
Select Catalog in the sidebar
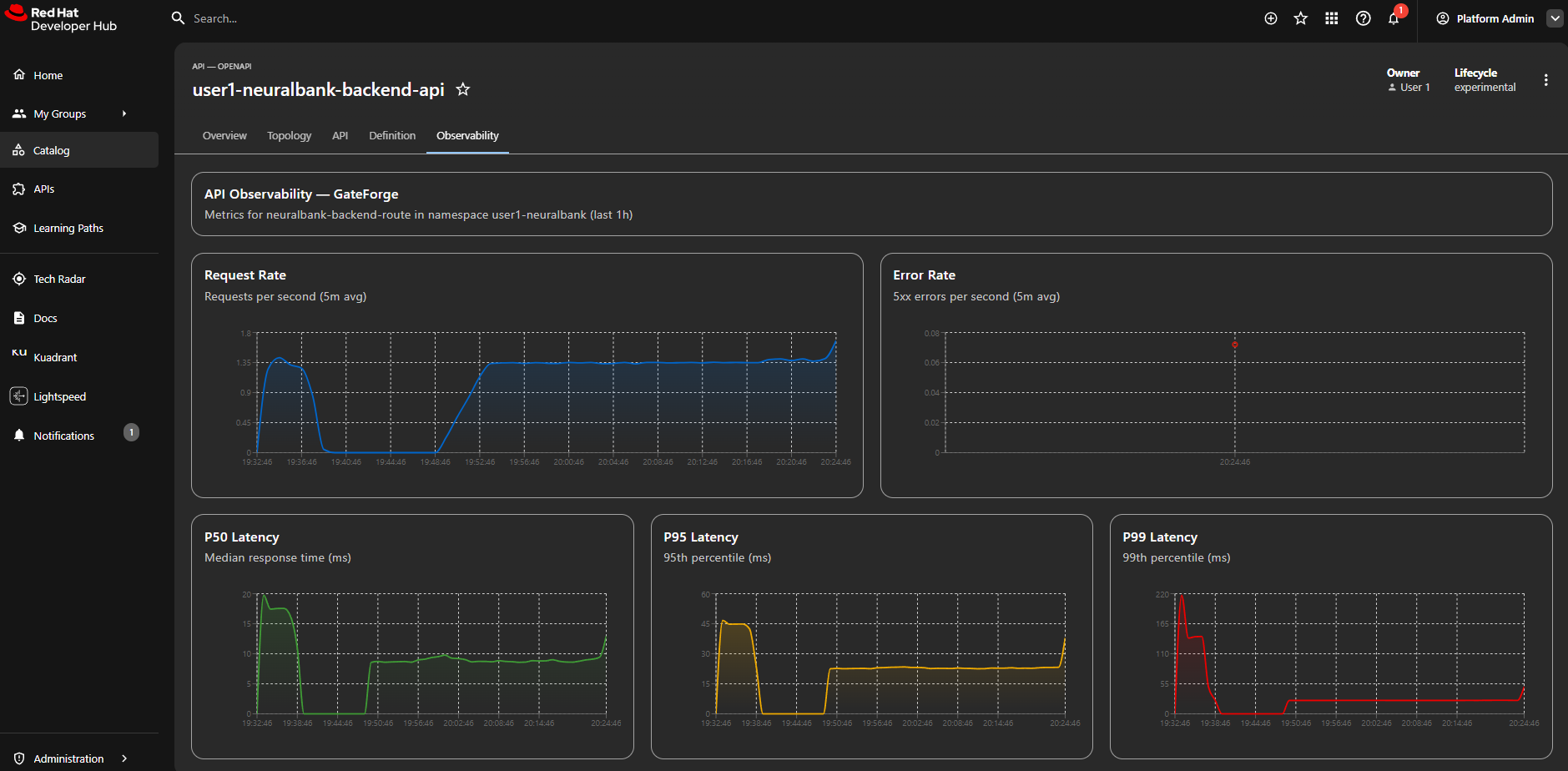tap(79, 150)
